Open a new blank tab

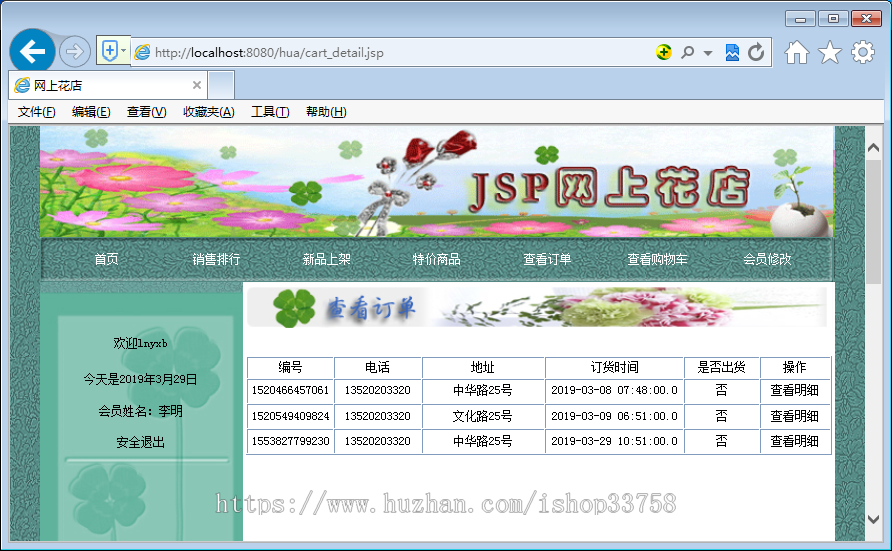[221, 85]
